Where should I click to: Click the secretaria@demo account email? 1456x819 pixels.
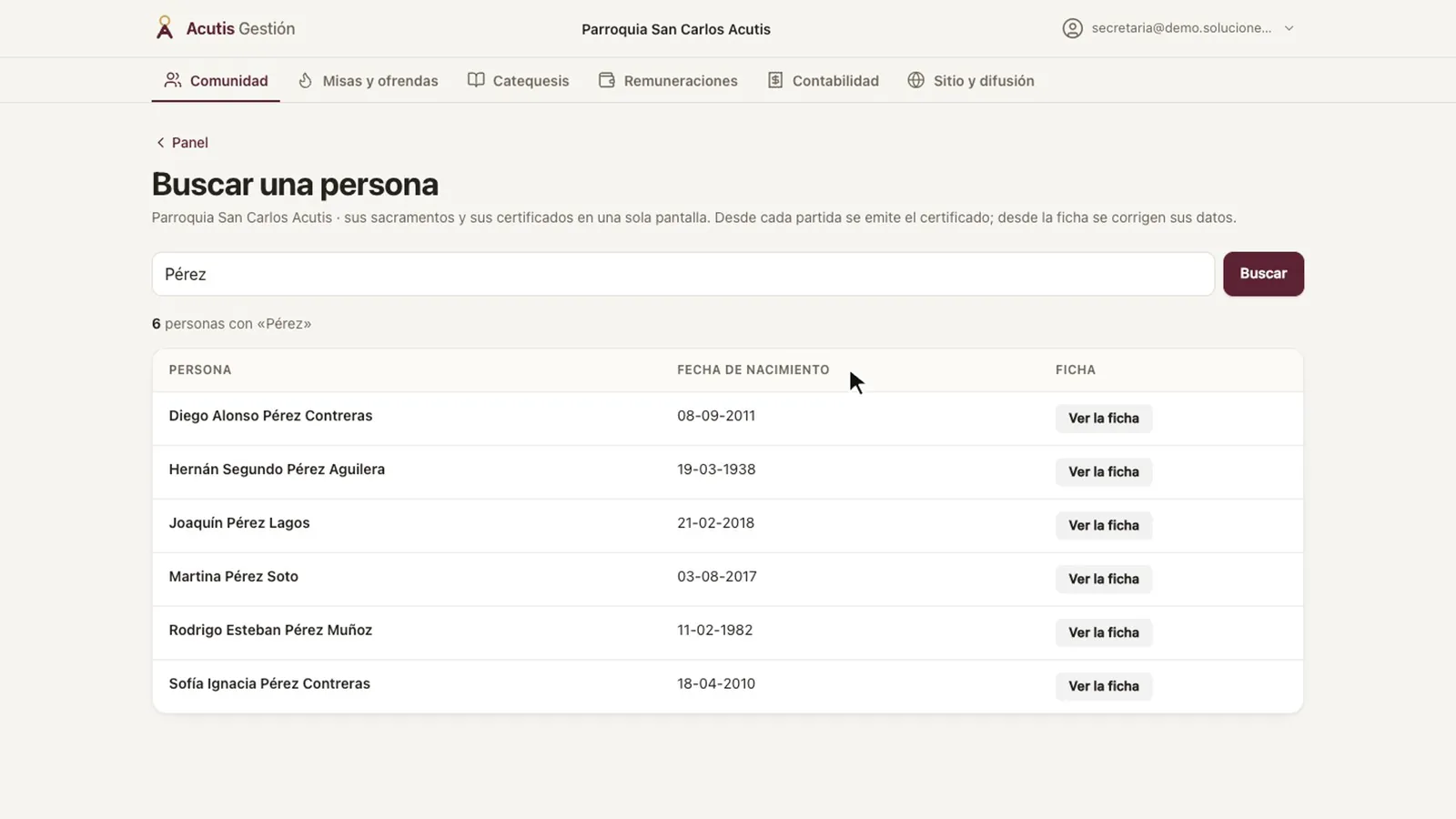(1181, 28)
